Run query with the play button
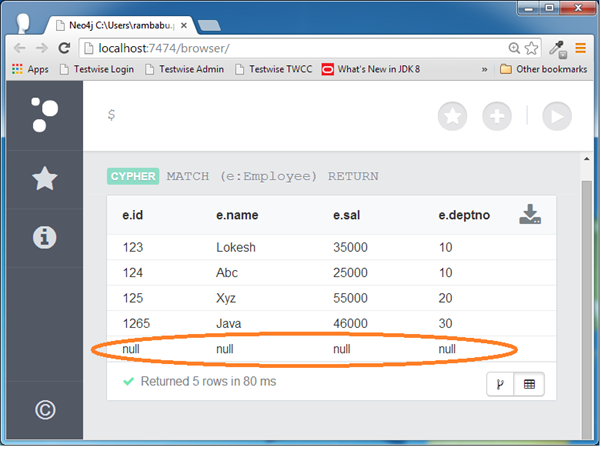Image resolution: width=601 pixels, height=451 pixels. click(x=557, y=116)
